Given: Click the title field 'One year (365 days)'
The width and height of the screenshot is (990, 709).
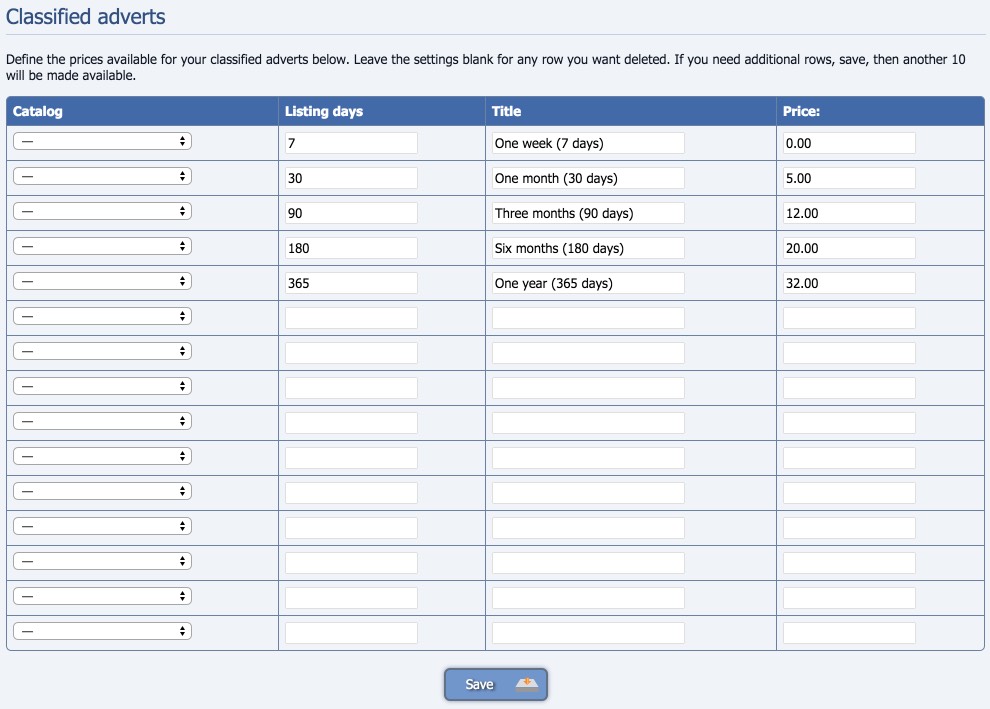Looking at the screenshot, I should point(588,283).
